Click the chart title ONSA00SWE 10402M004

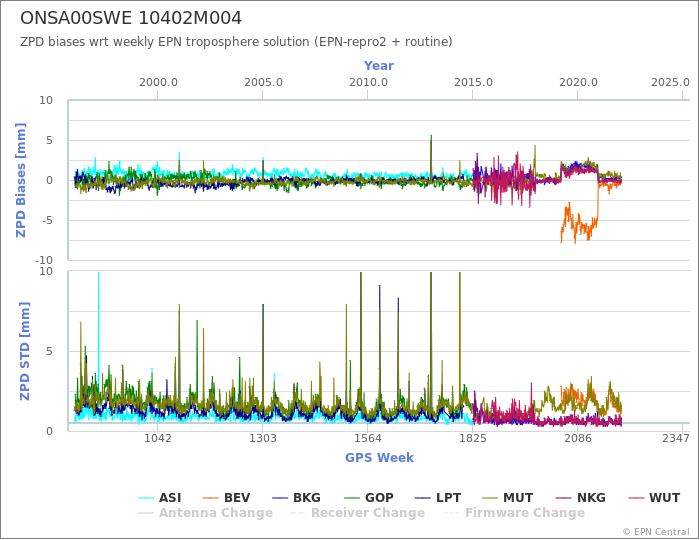pos(131,18)
